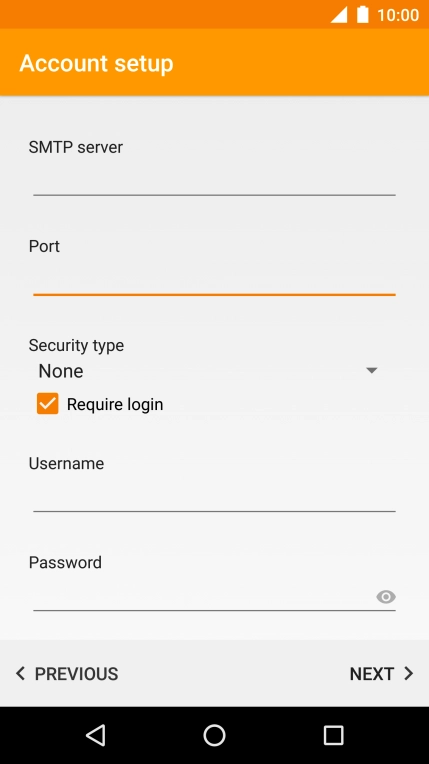Focus the SMTP server input field
This screenshot has width=429, height=764.
coord(214,180)
